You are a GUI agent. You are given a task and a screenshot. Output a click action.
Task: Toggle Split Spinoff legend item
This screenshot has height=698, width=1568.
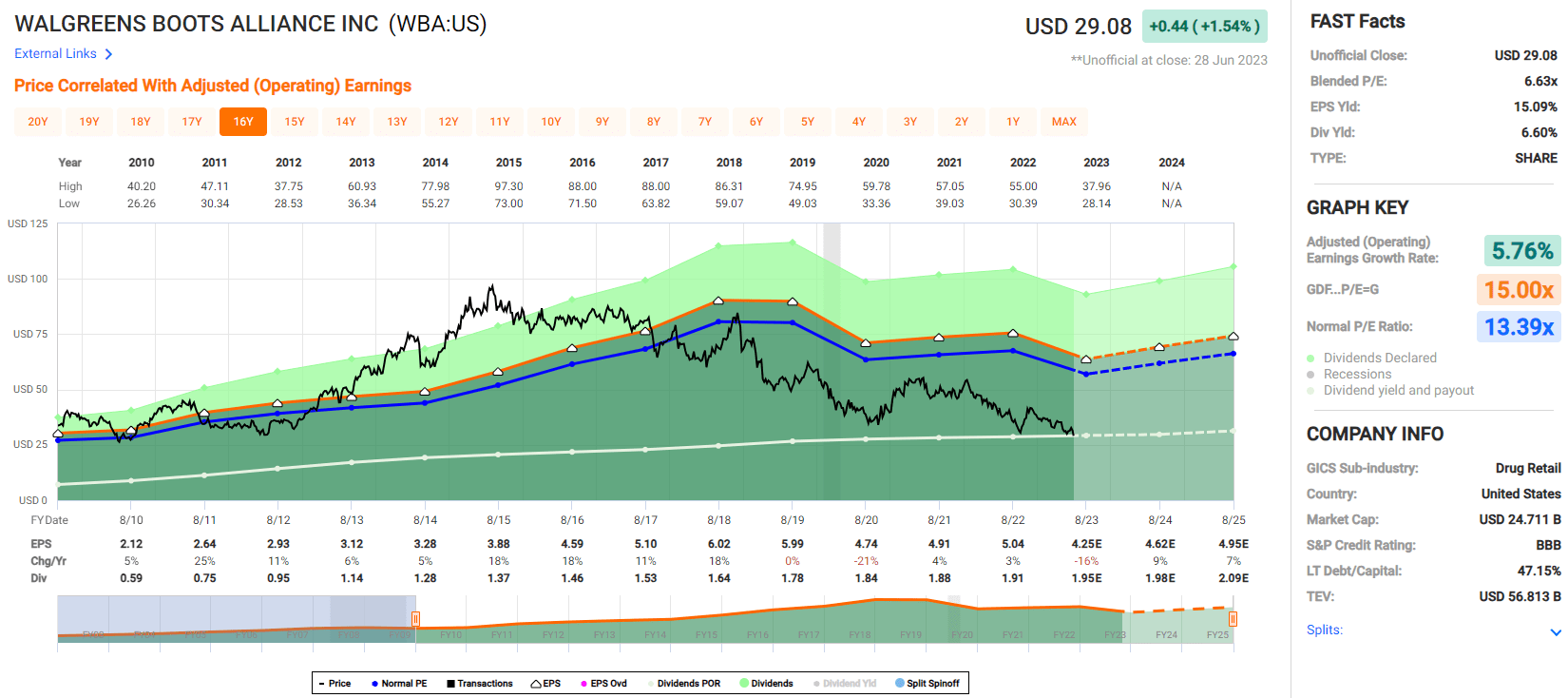(x=927, y=683)
